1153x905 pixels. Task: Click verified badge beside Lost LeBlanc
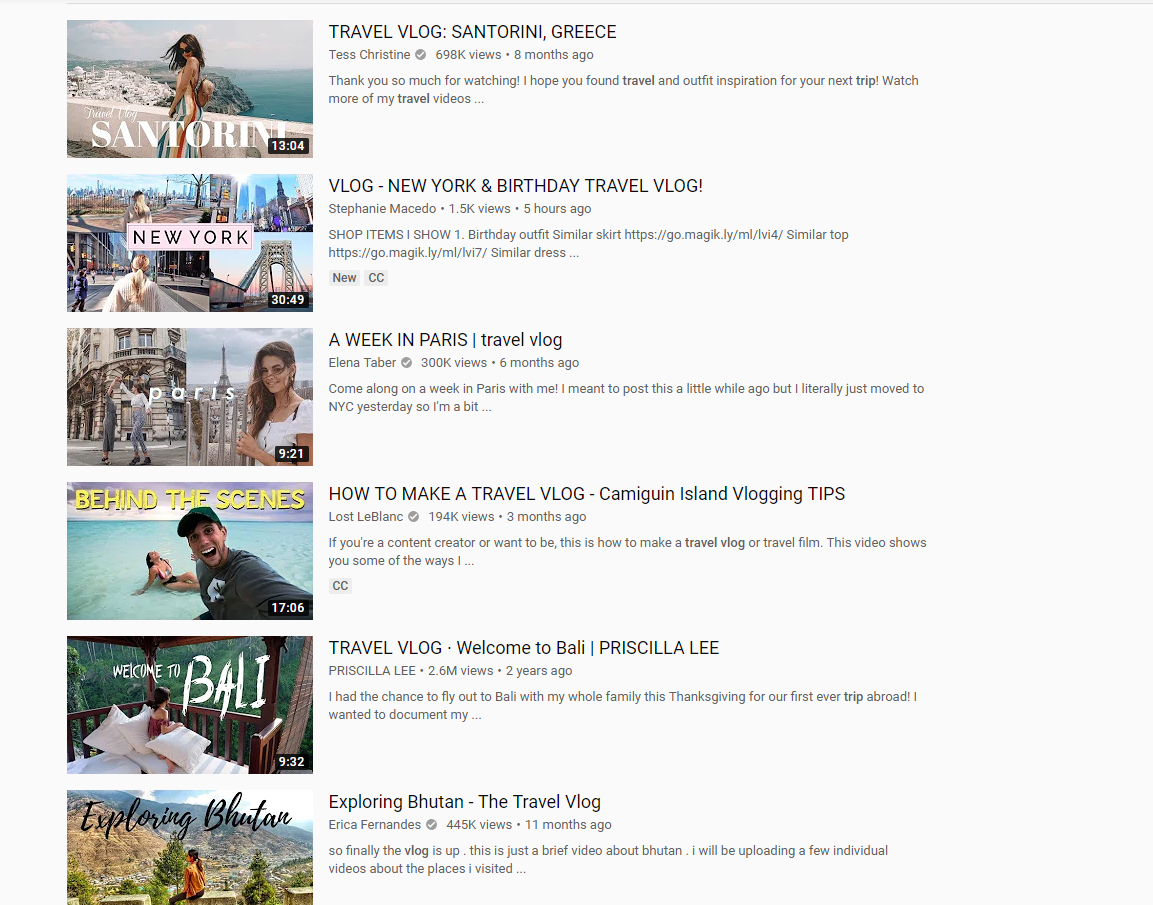point(414,517)
